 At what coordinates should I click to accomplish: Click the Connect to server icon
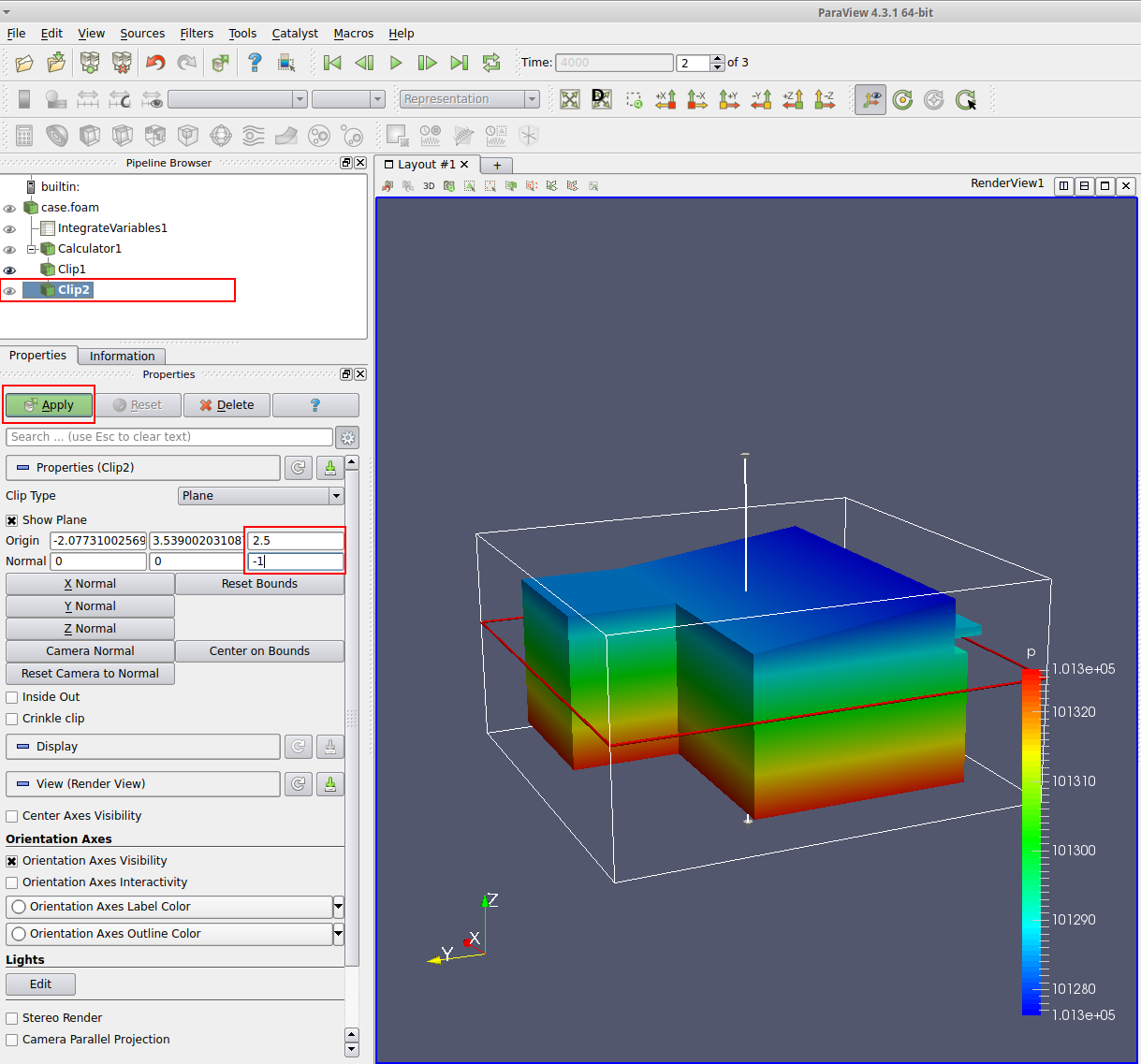point(90,63)
